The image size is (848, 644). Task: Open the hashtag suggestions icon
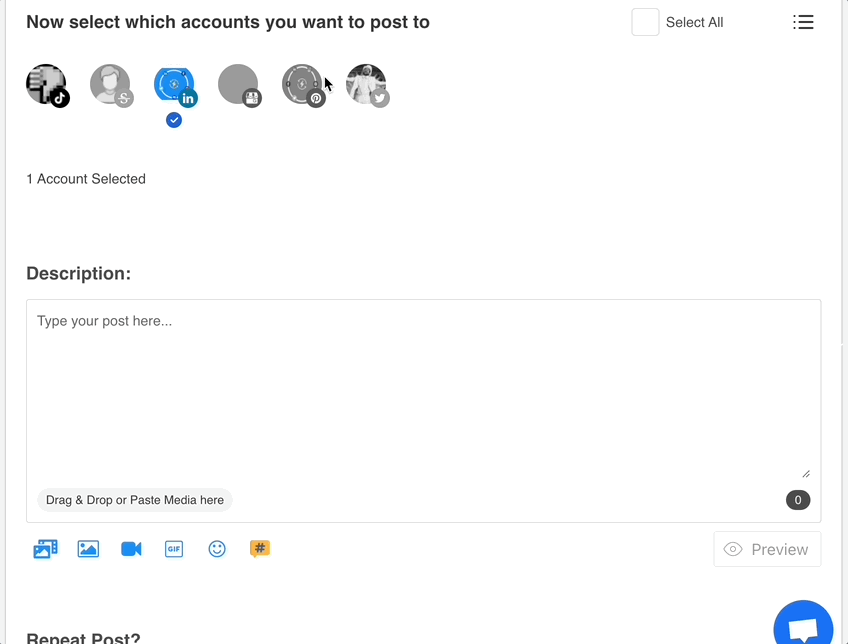(260, 549)
